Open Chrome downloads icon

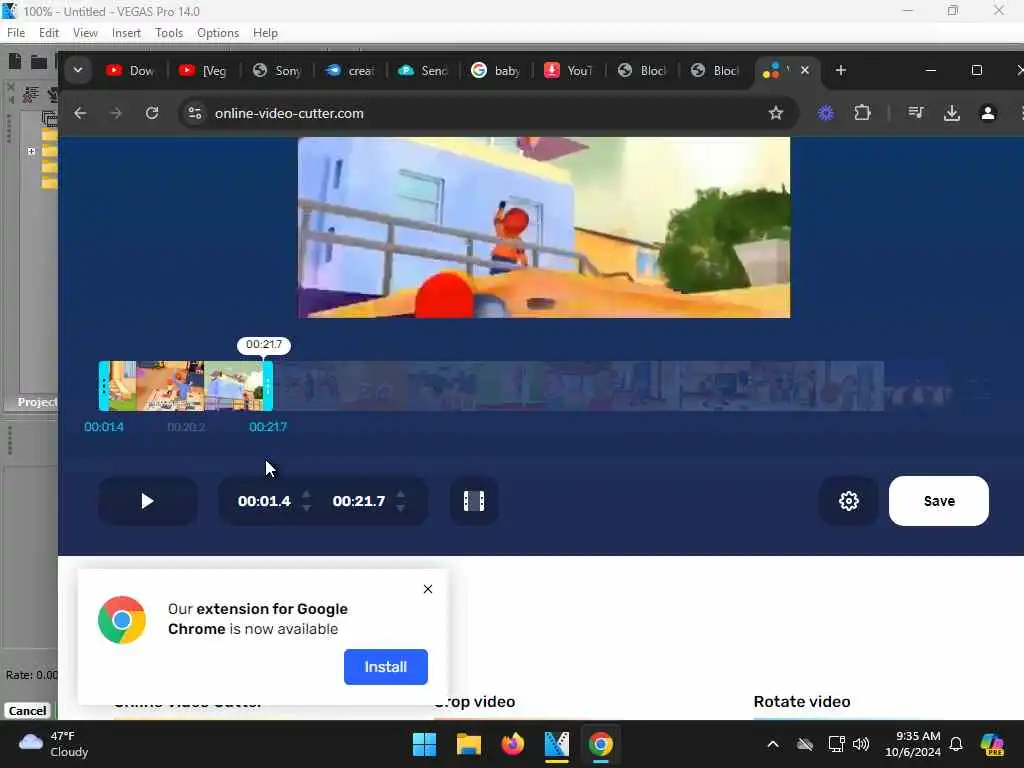pyautogui.click(x=952, y=113)
